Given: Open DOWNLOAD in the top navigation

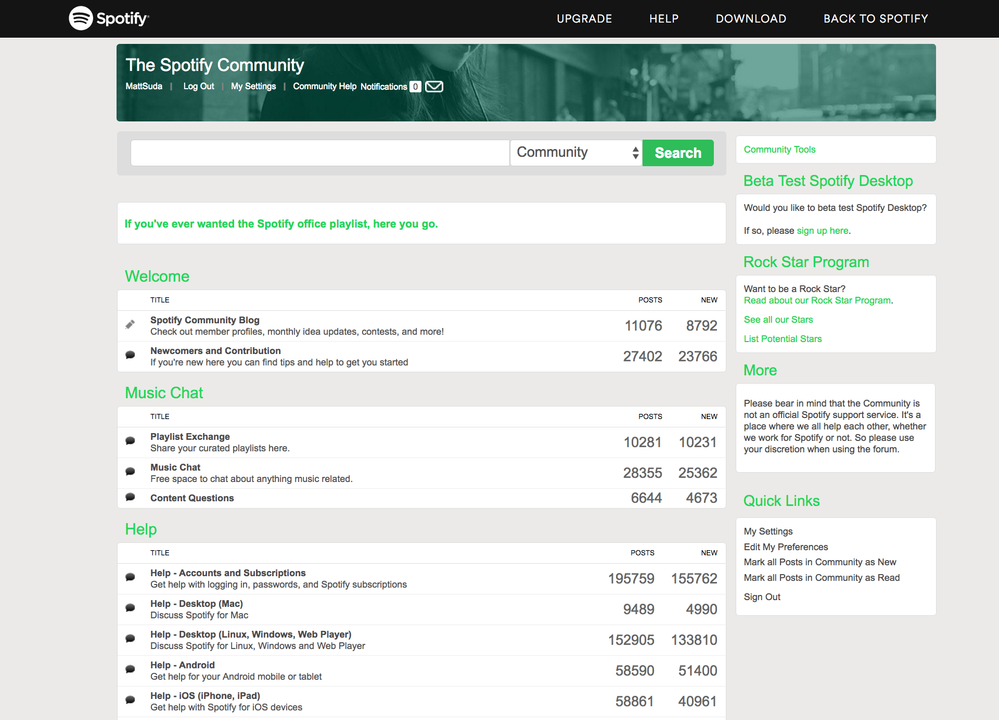Looking at the screenshot, I should tap(751, 18).
